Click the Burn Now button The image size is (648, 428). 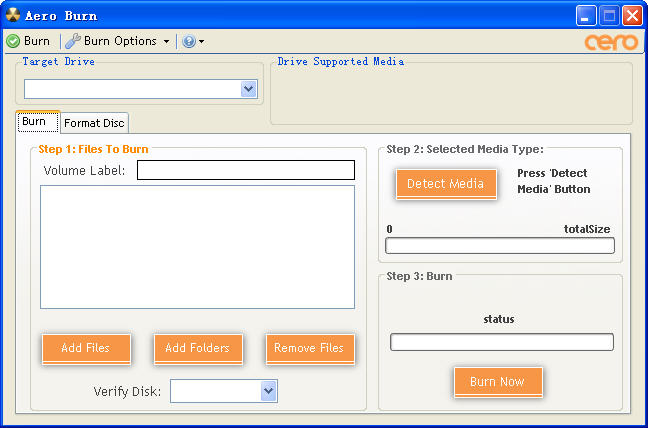498,382
